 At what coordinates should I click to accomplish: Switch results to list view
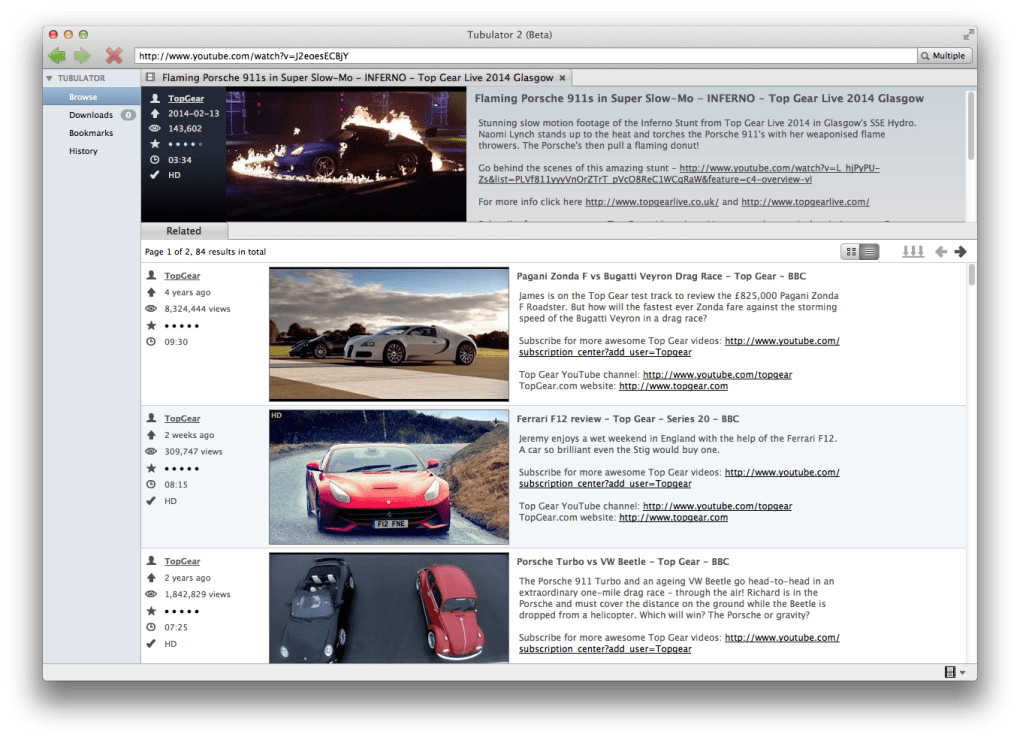point(869,252)
